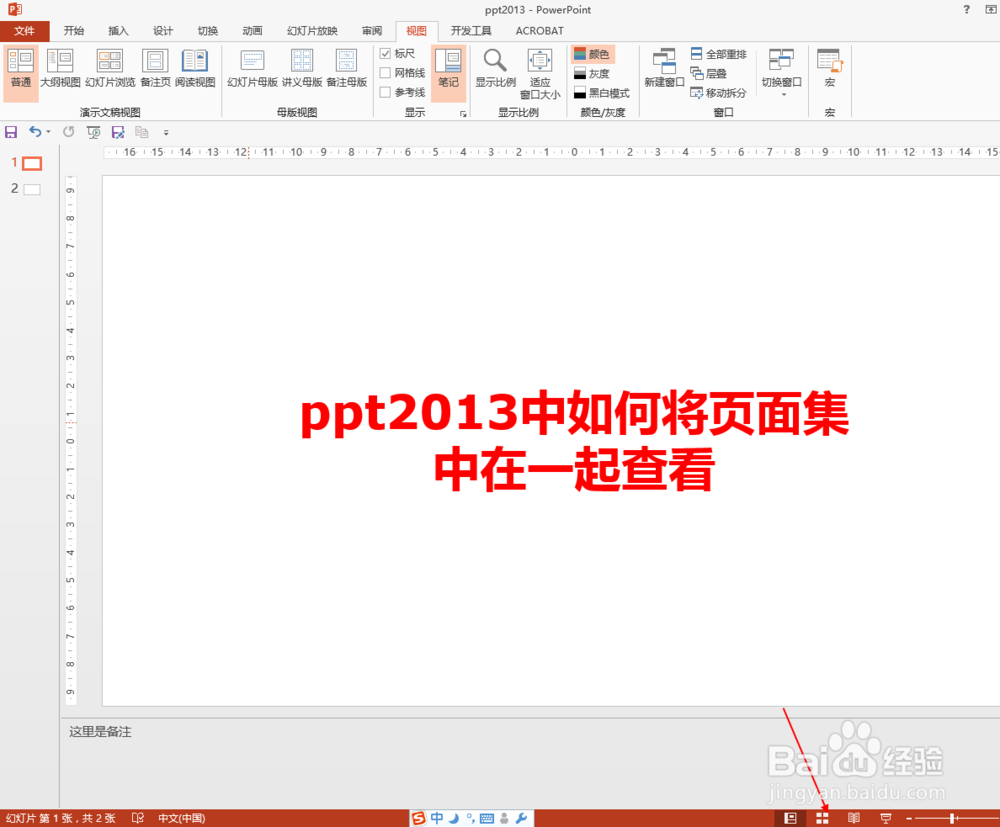Select slide 2 thumbnail in left pane
This screenshot has height=827, width=1000.
click(31, 188)
